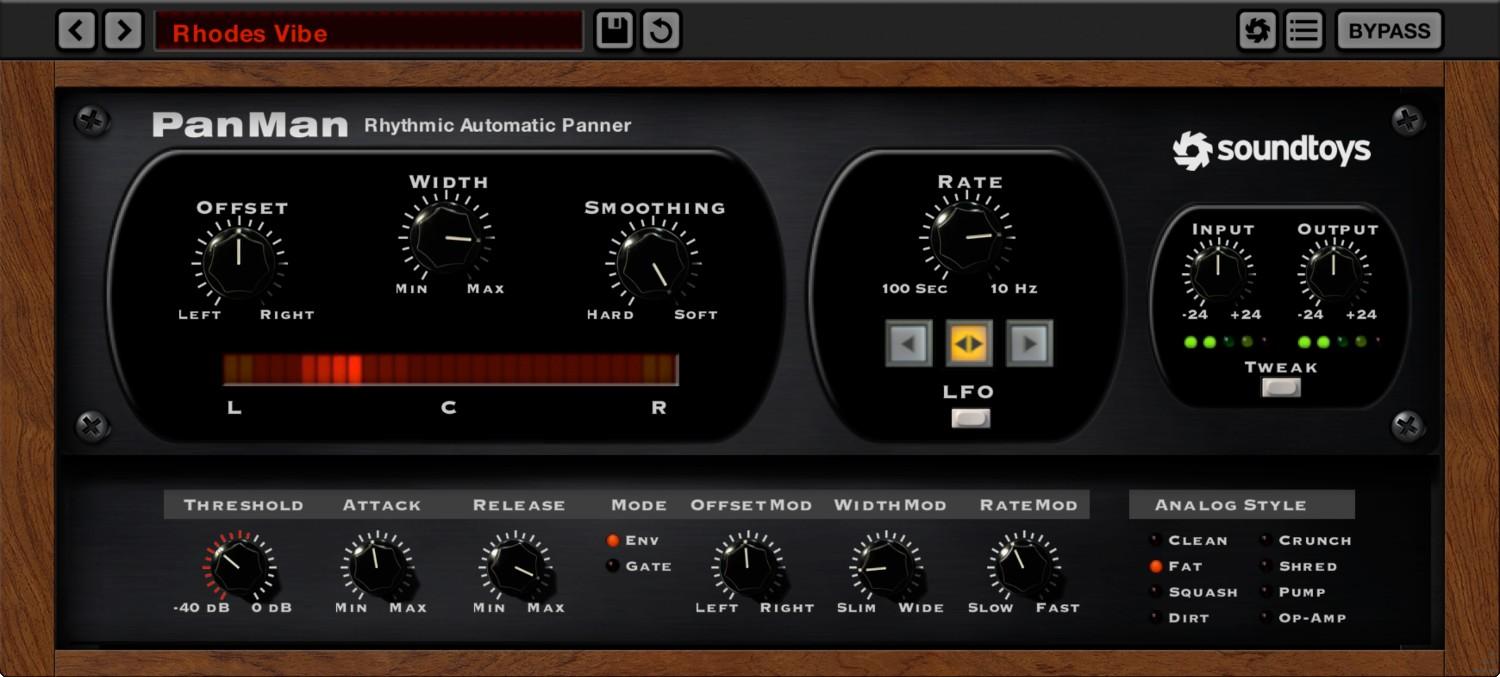1500x677 pixels.
Task: Open the preset list icon
Action: click(1302, 30)
